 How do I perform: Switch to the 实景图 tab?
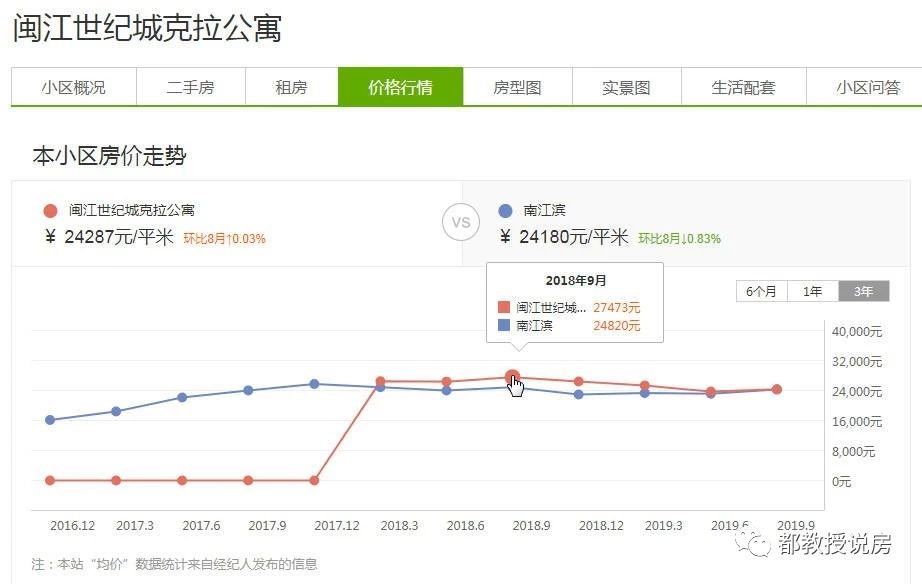tap(625, 86)
